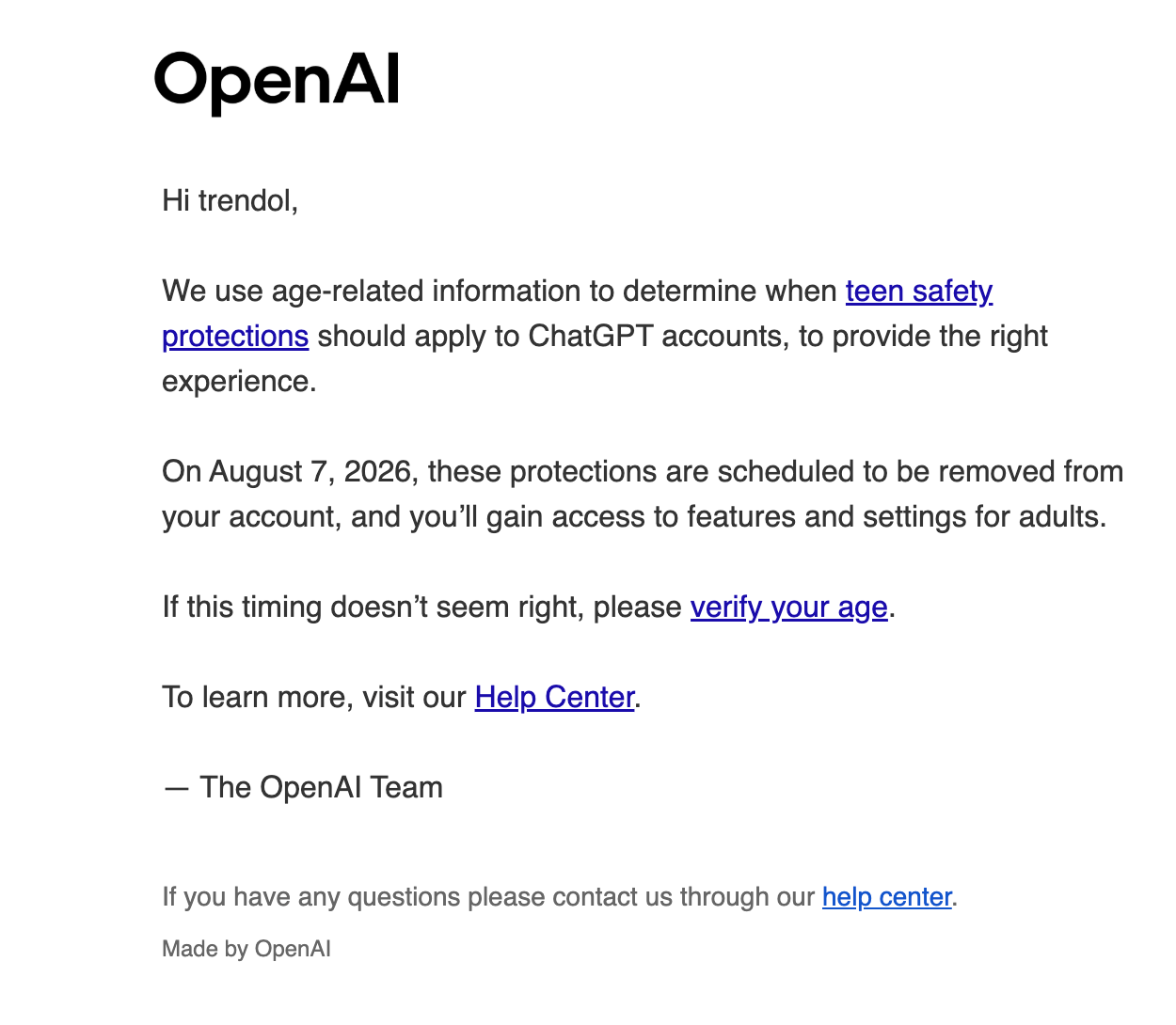1176x1025 pixels.
Task: Click the "To learn more, visit our" text
Action: click(314, 698)
